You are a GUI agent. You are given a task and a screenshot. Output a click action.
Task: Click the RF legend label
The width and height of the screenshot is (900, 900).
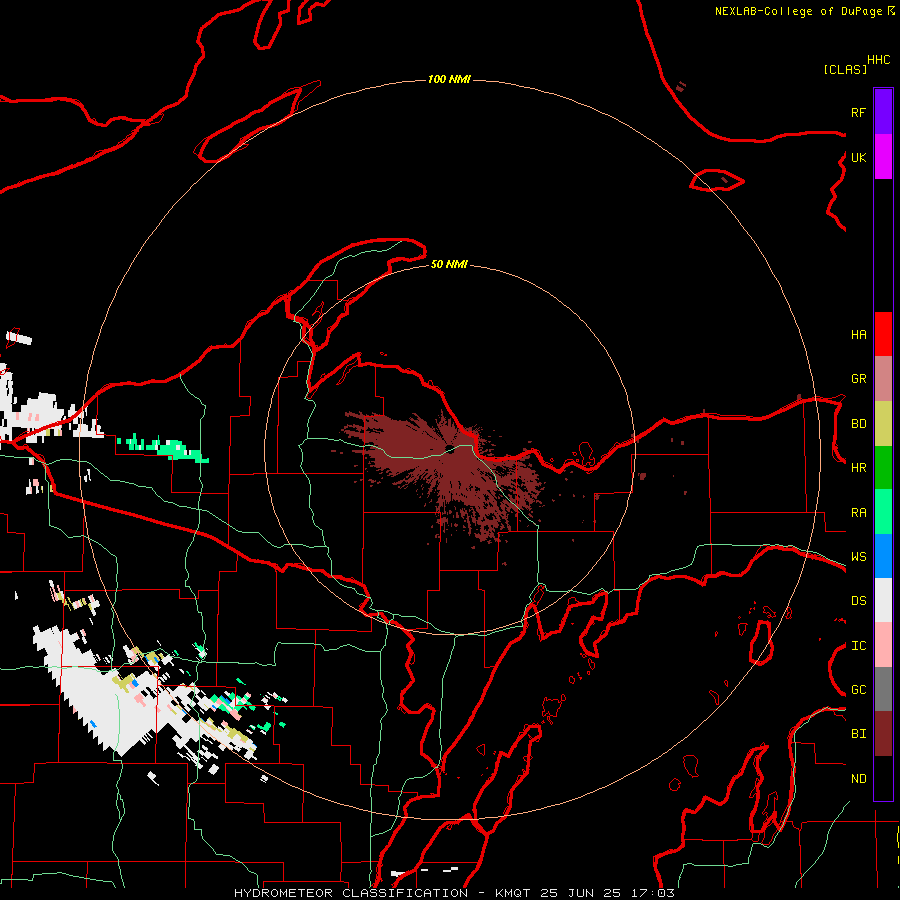coord(858,112)
